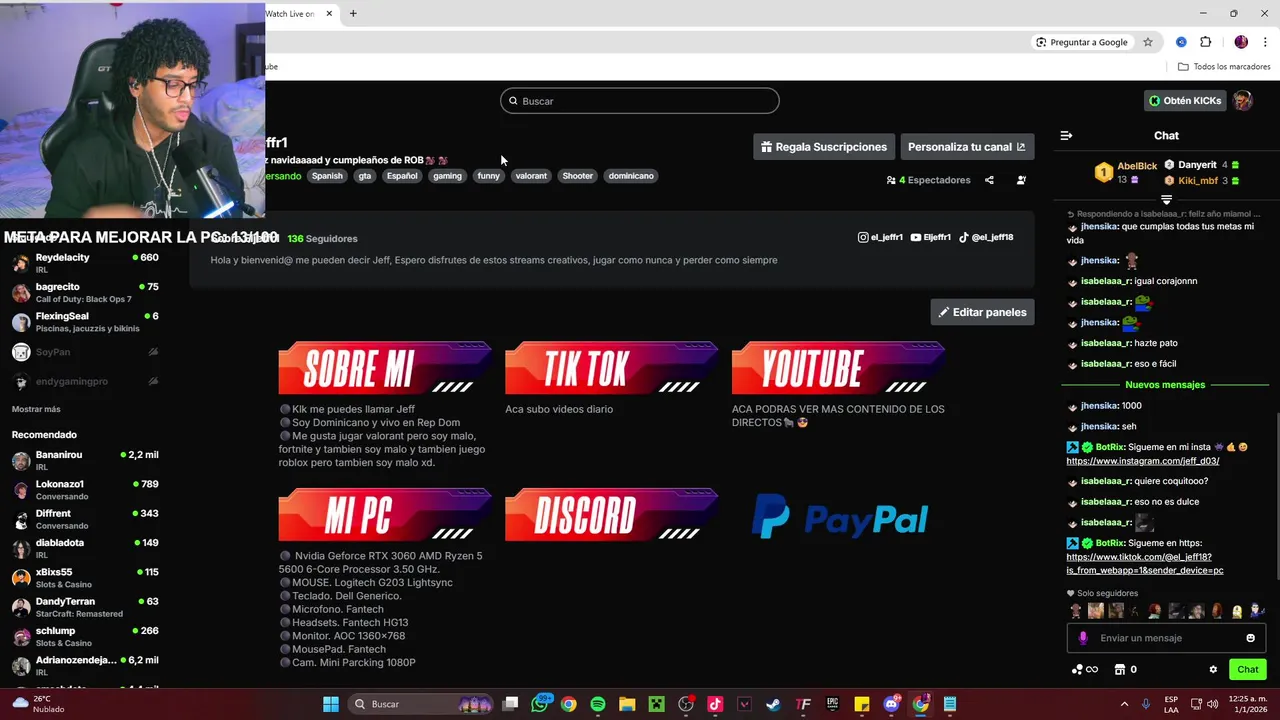Screen dimensions: 1280x720
Task: Open File Explorer from taskbar
Action: tap(627, 704)
